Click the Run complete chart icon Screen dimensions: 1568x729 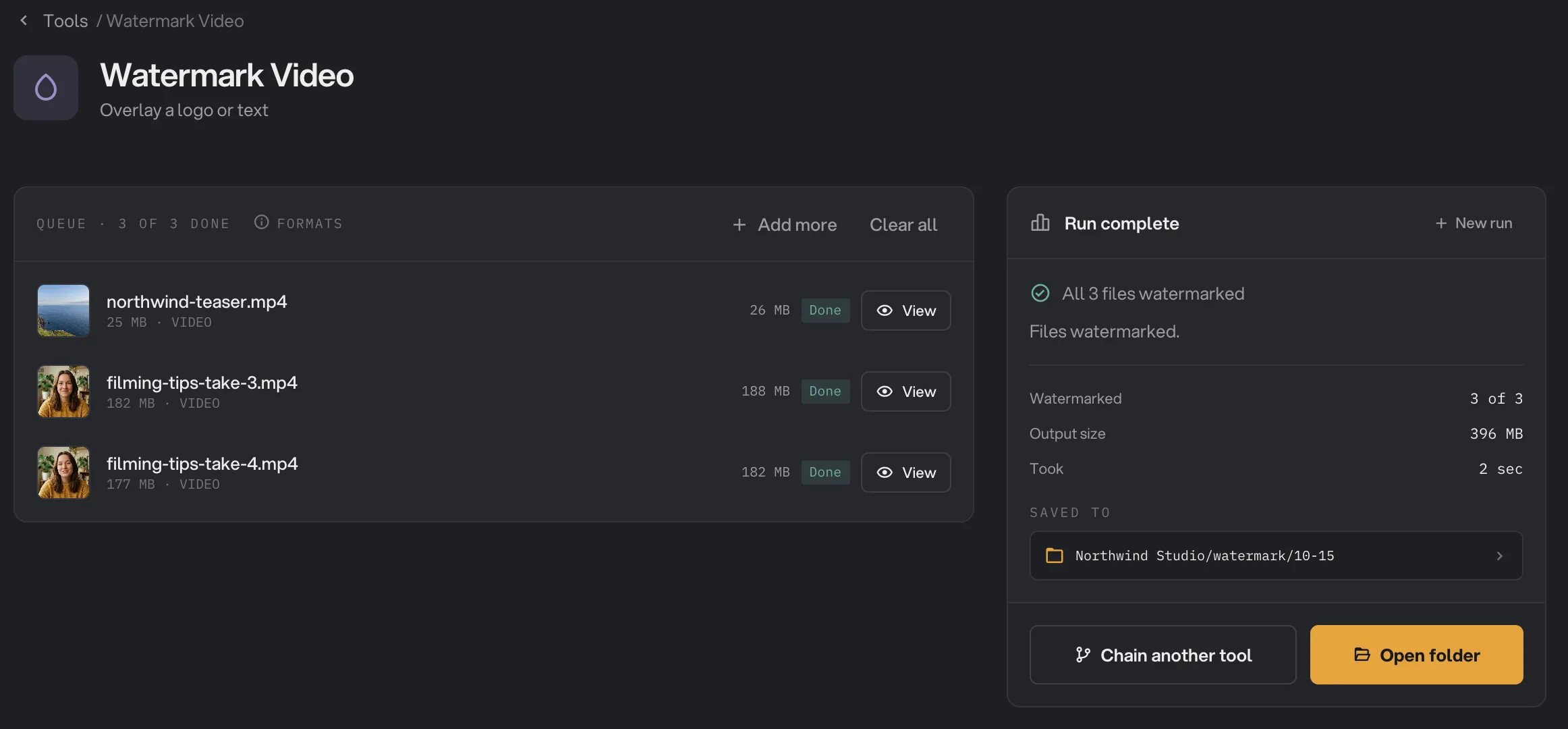pos(1040,223)
